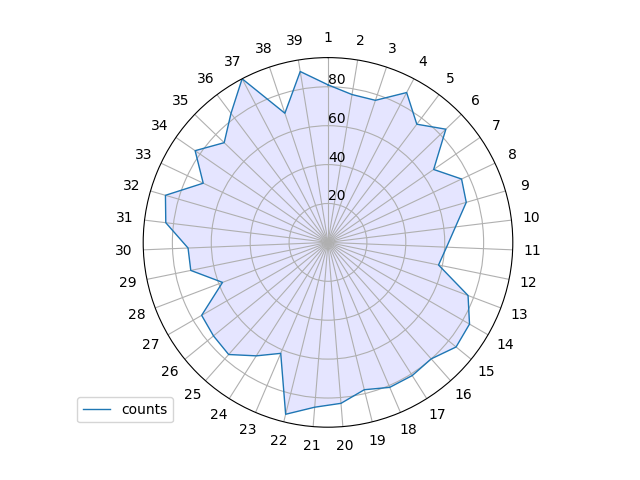Viewport: 640px width, 480px height.
Task: Click the axis label 4
Action: [423, 61]
